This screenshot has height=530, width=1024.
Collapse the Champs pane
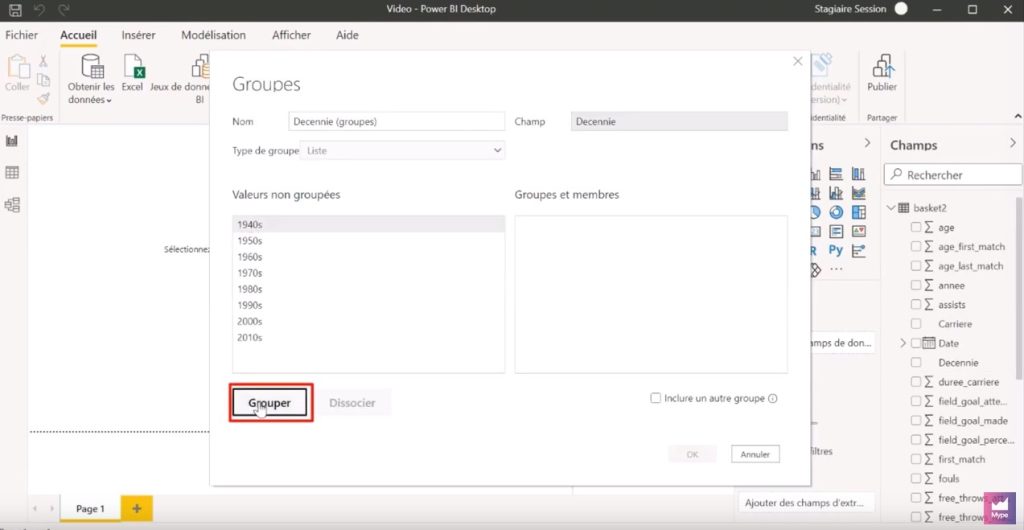[x=1012, y=143]
